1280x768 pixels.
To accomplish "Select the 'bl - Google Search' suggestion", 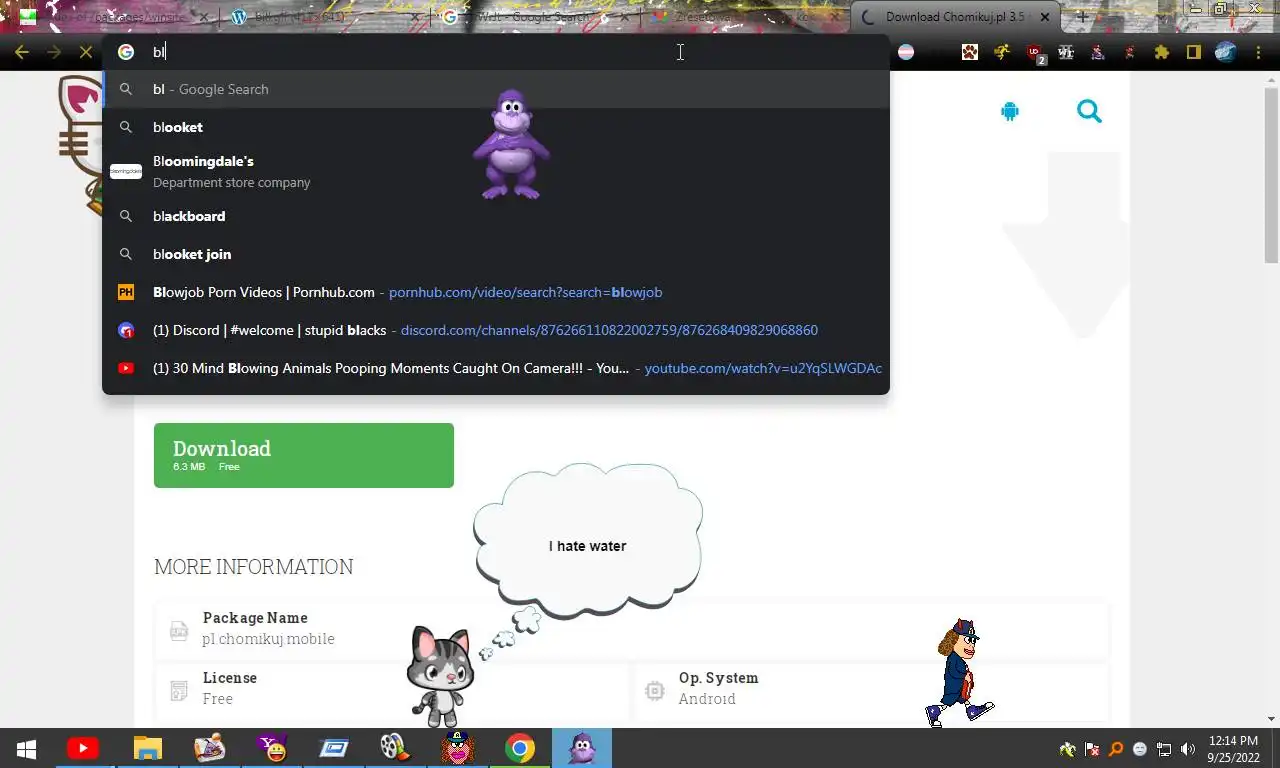I will coord(496,89).
